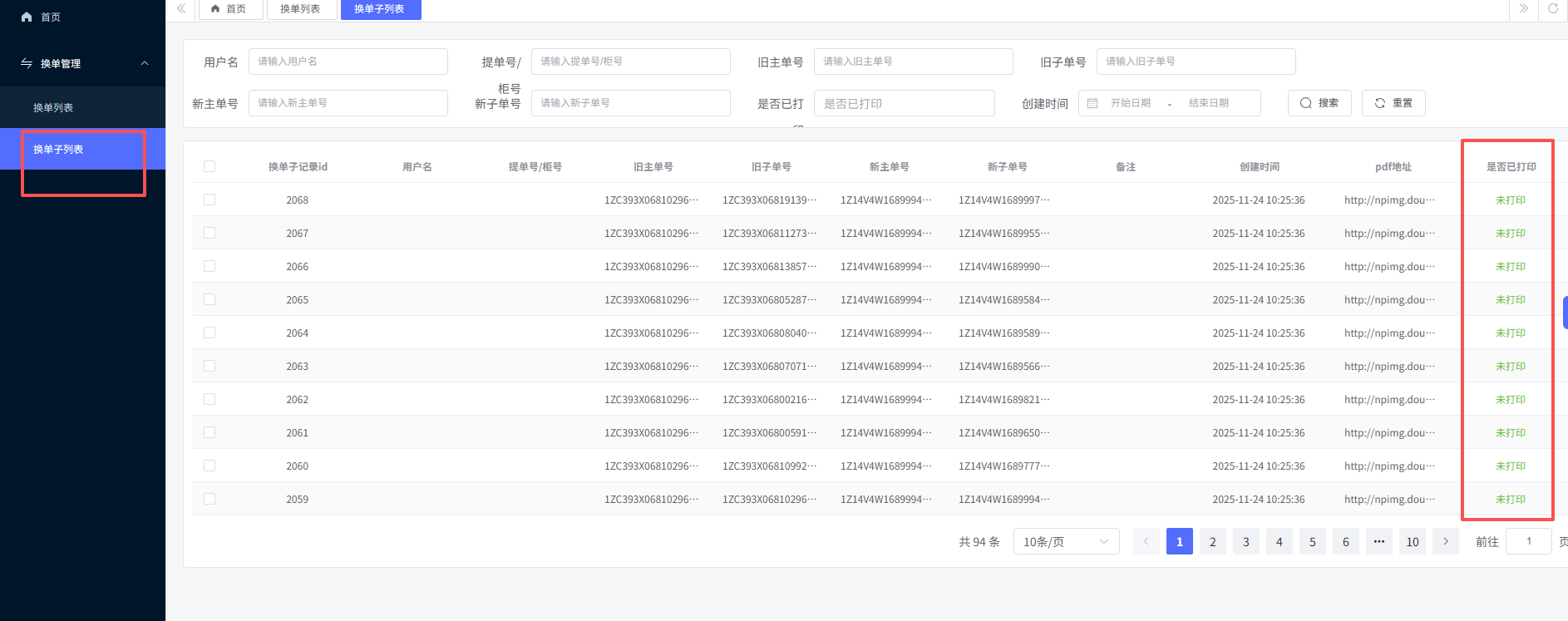This screenshot has height=621, width=1568.
Task: Switch to the 换单列表 tab
Action: 301,9
